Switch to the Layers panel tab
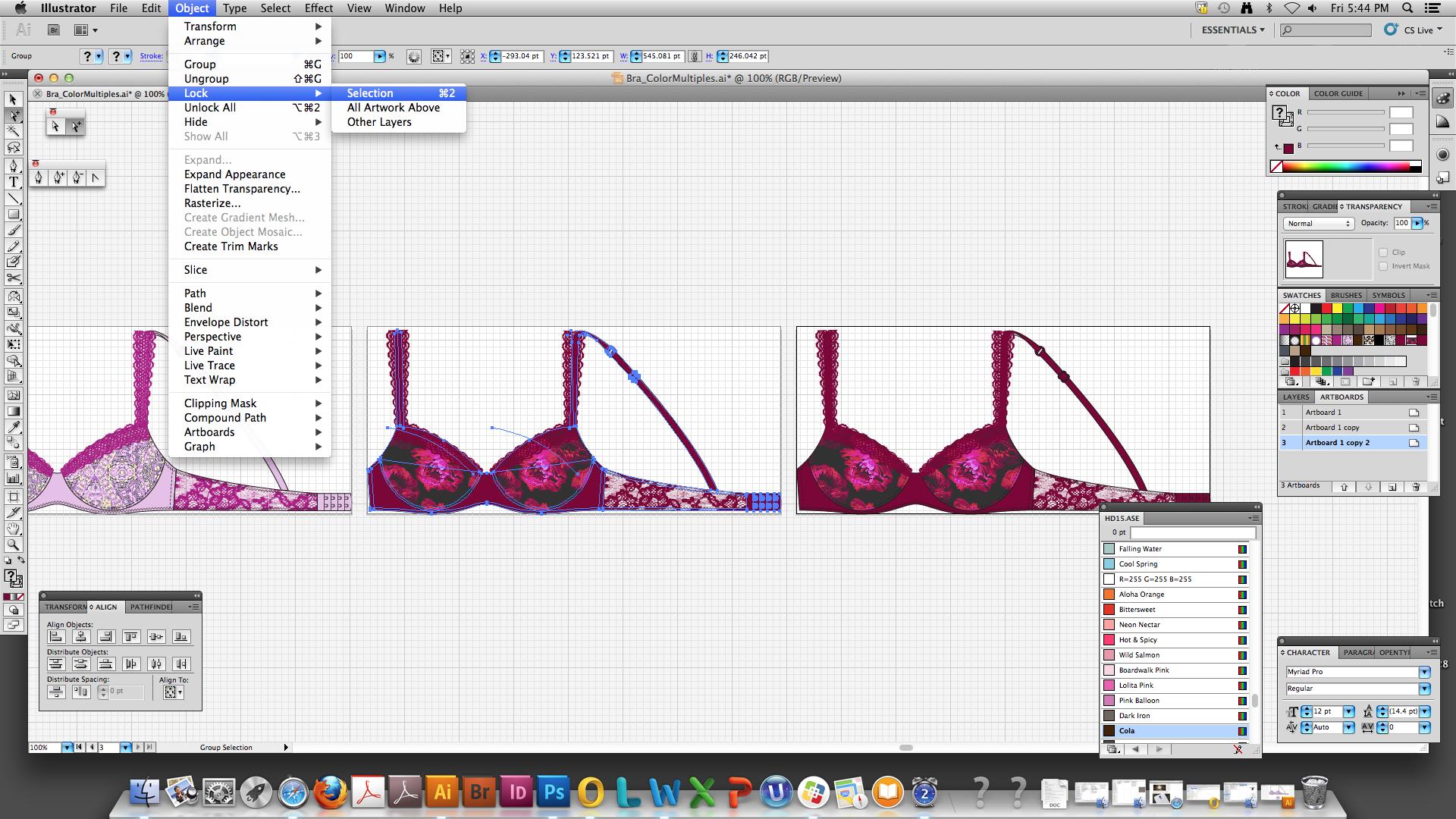This screenshot has width=1456, height=819. (1295, 397)
